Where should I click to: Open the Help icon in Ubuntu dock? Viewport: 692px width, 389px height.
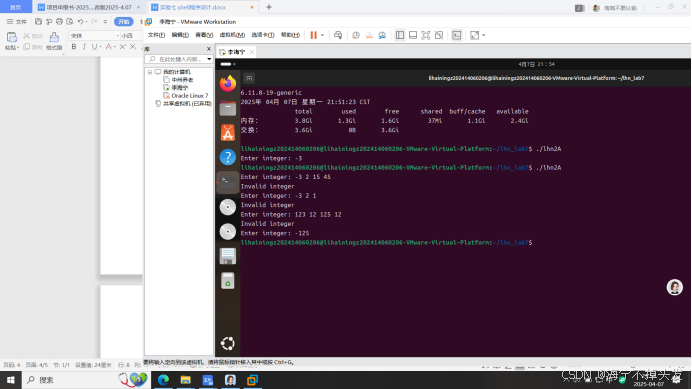[x=228, y=157]
